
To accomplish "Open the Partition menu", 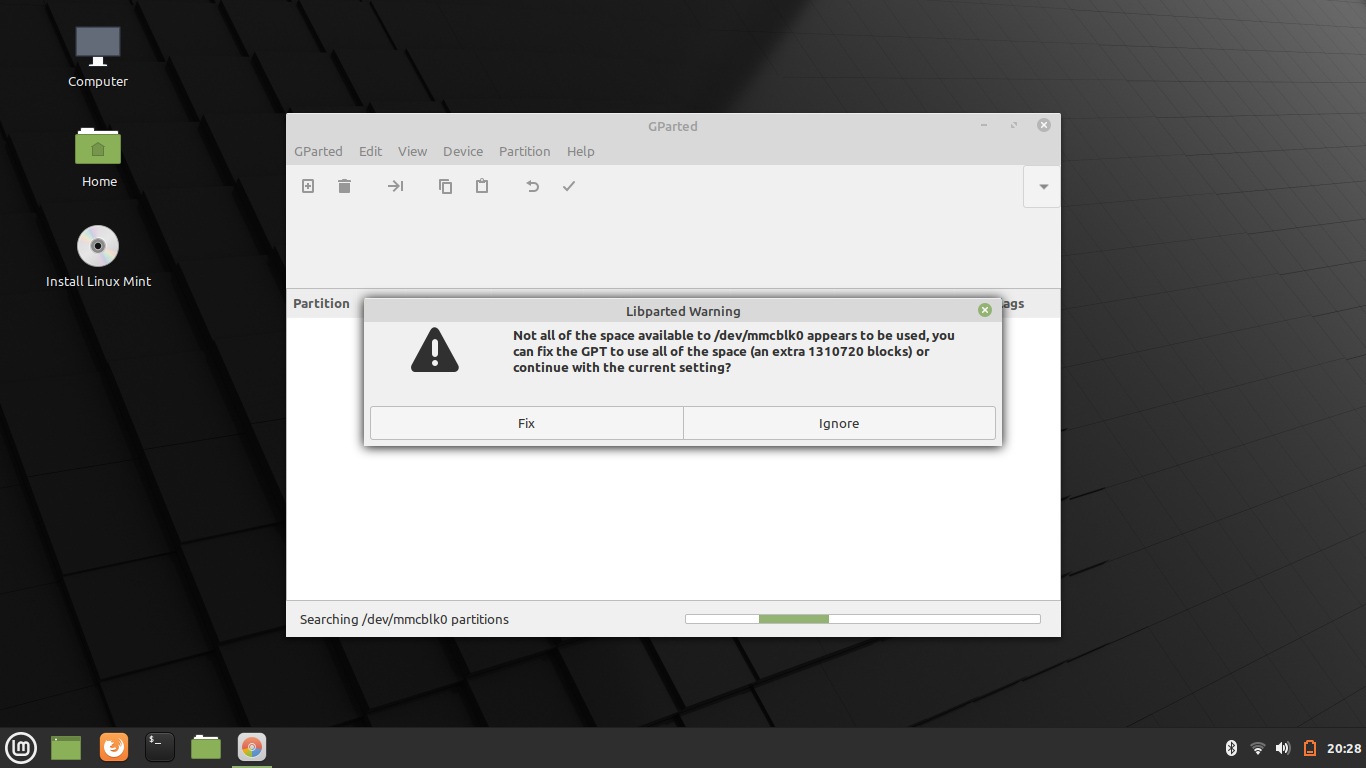I will (525, 151).
